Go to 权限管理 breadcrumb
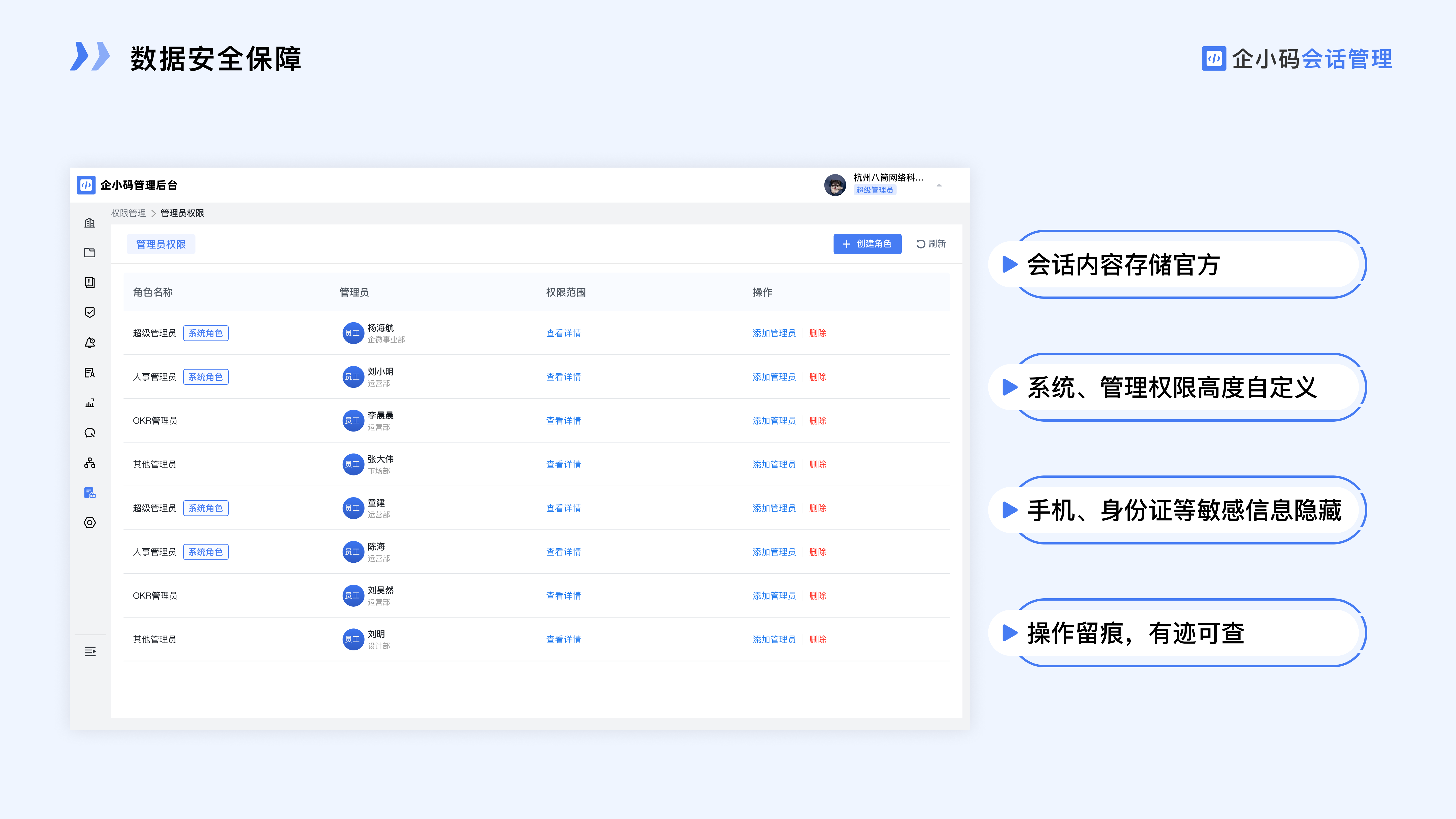The width and height of the screenshot is (1456, 819). (128, 213)
